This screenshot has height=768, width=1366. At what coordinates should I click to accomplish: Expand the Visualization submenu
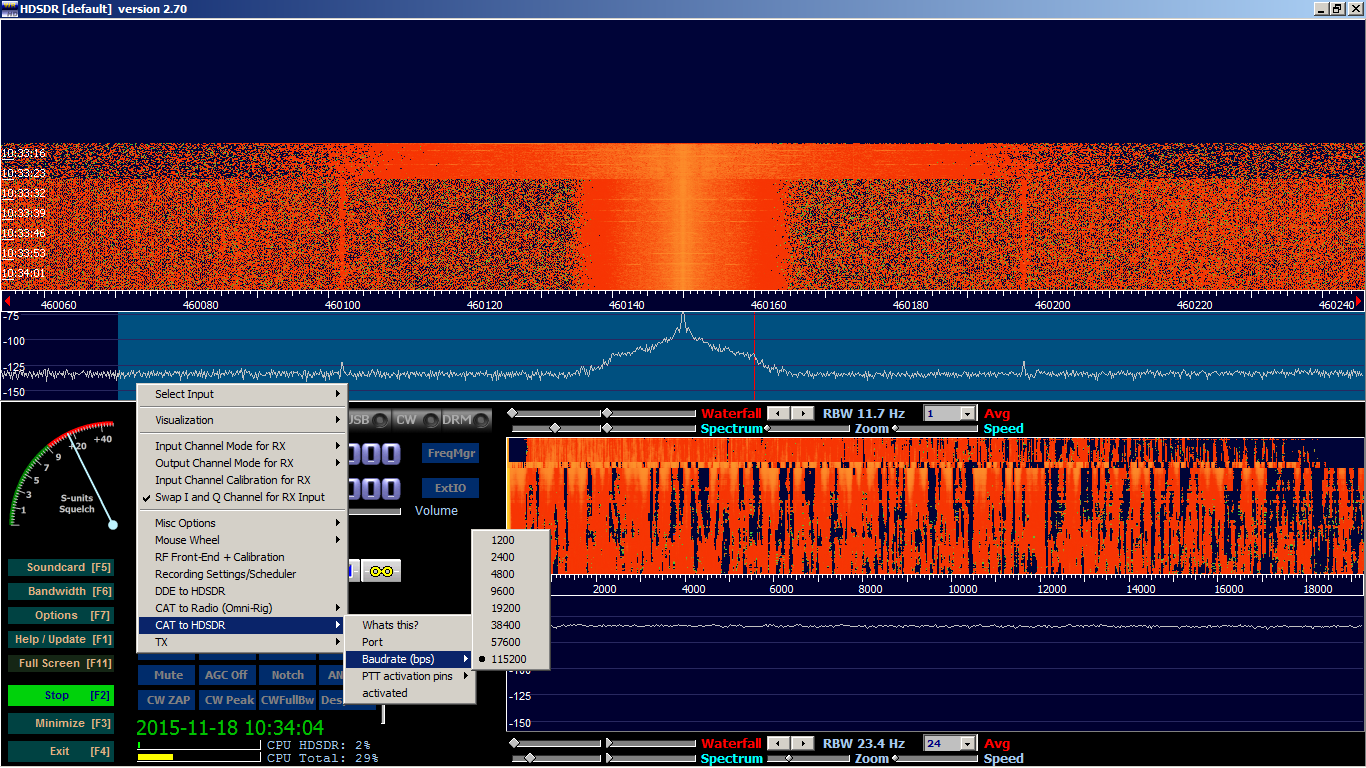[241, 420]
